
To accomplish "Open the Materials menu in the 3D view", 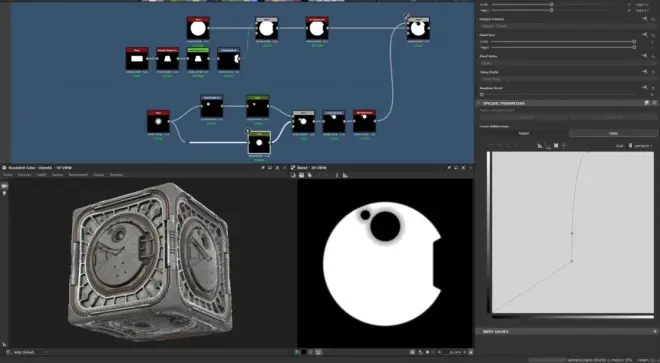I will coord(24,175).
